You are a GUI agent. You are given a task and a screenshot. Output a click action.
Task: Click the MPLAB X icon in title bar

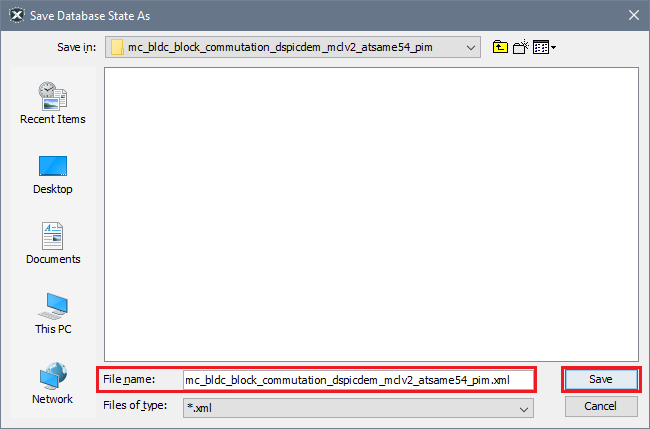(17, 16)
